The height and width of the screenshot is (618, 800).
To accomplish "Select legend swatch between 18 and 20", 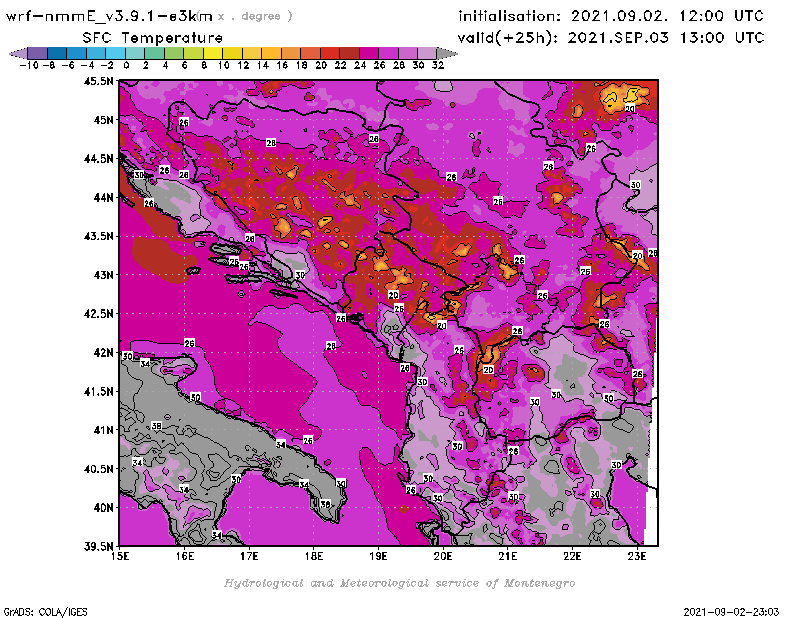I will tap(310, 53).
